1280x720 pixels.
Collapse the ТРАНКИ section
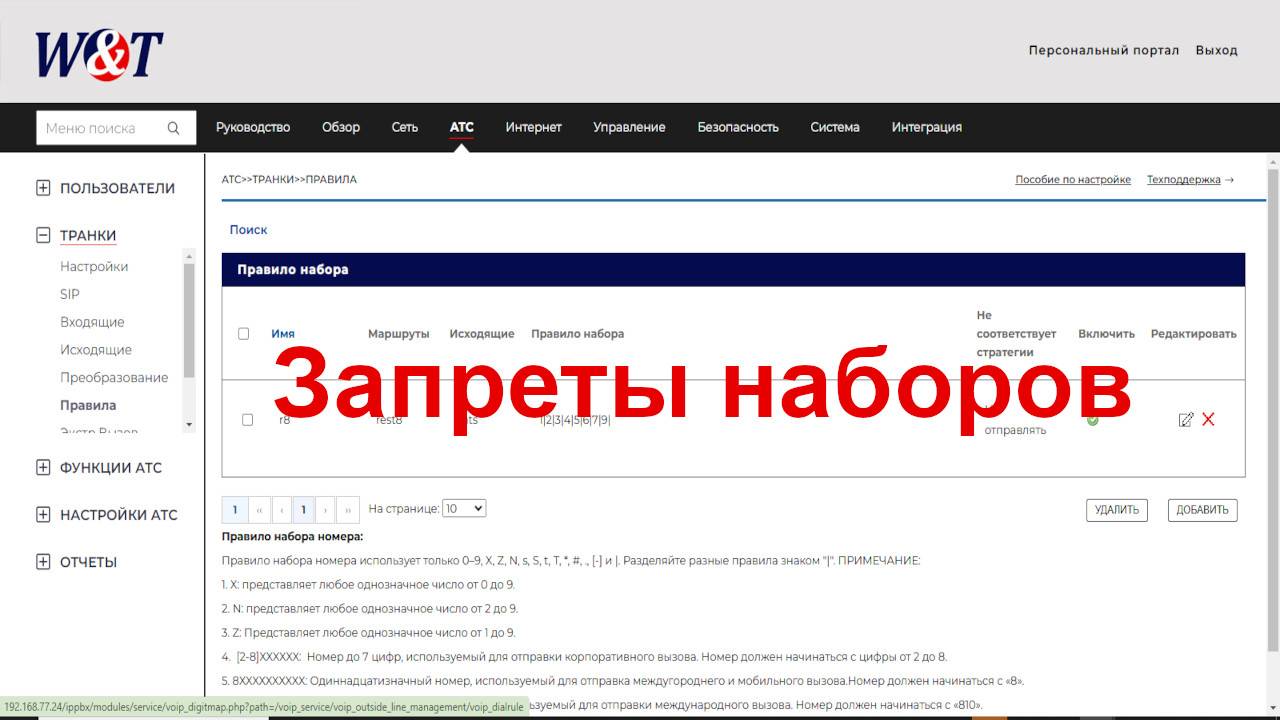point(43,236)
